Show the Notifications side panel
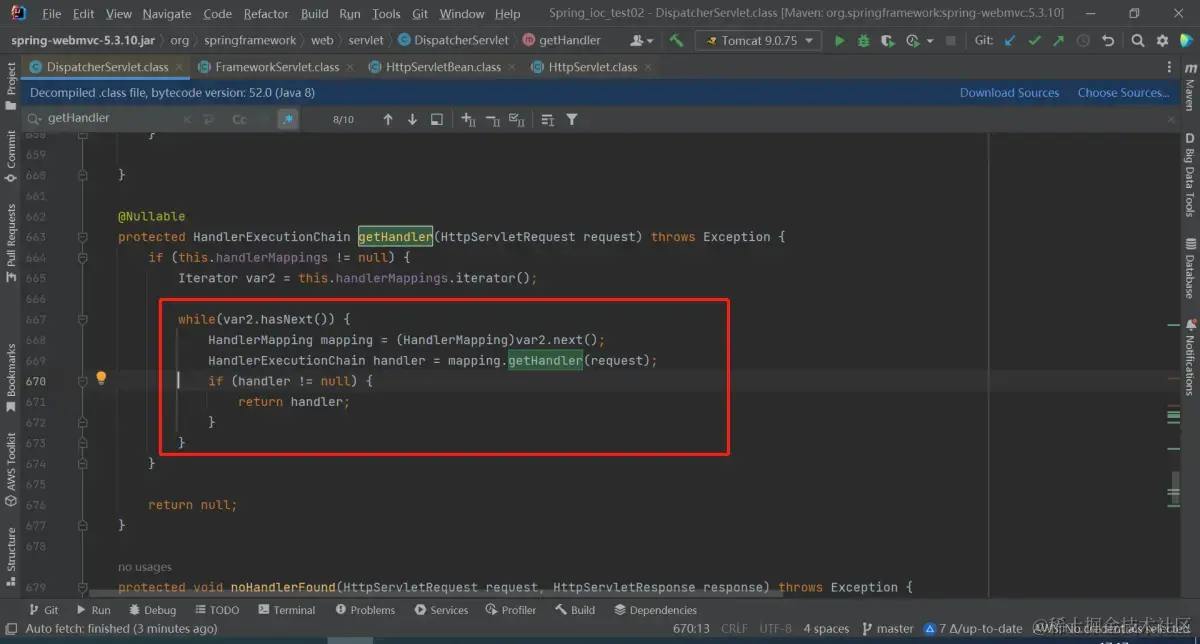The width and height of the screenshot is (1200, 644). (x=1190, y=357)
